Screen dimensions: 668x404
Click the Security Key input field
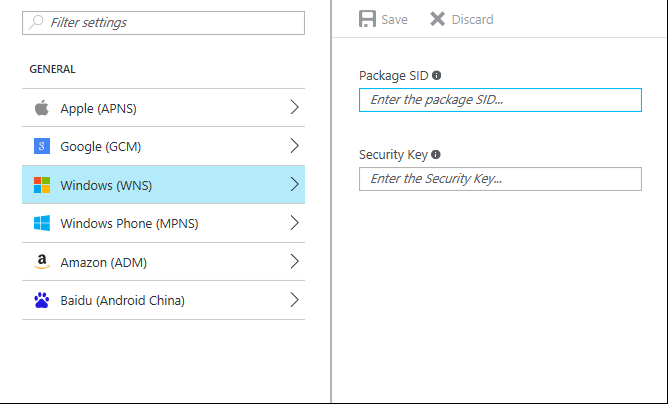coord(499,179)
